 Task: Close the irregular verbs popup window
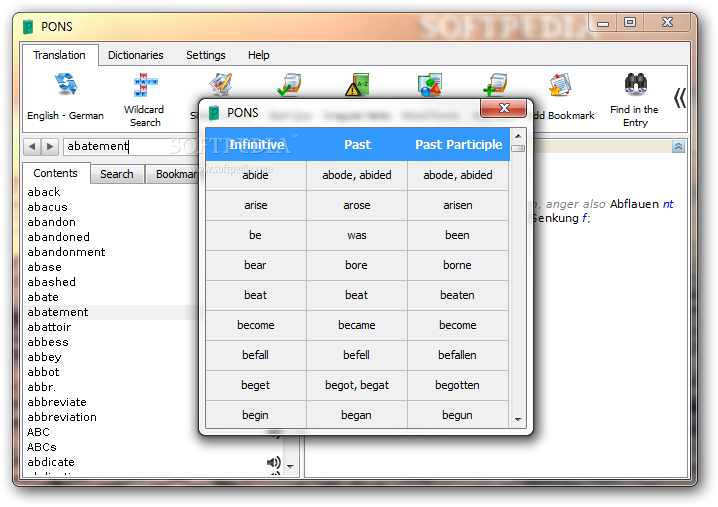[x=504, y=108]
